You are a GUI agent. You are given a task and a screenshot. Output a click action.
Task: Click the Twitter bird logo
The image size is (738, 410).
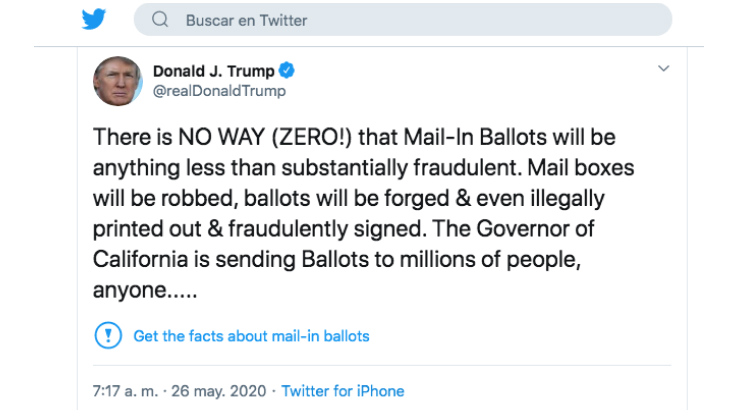click(93, 20)
